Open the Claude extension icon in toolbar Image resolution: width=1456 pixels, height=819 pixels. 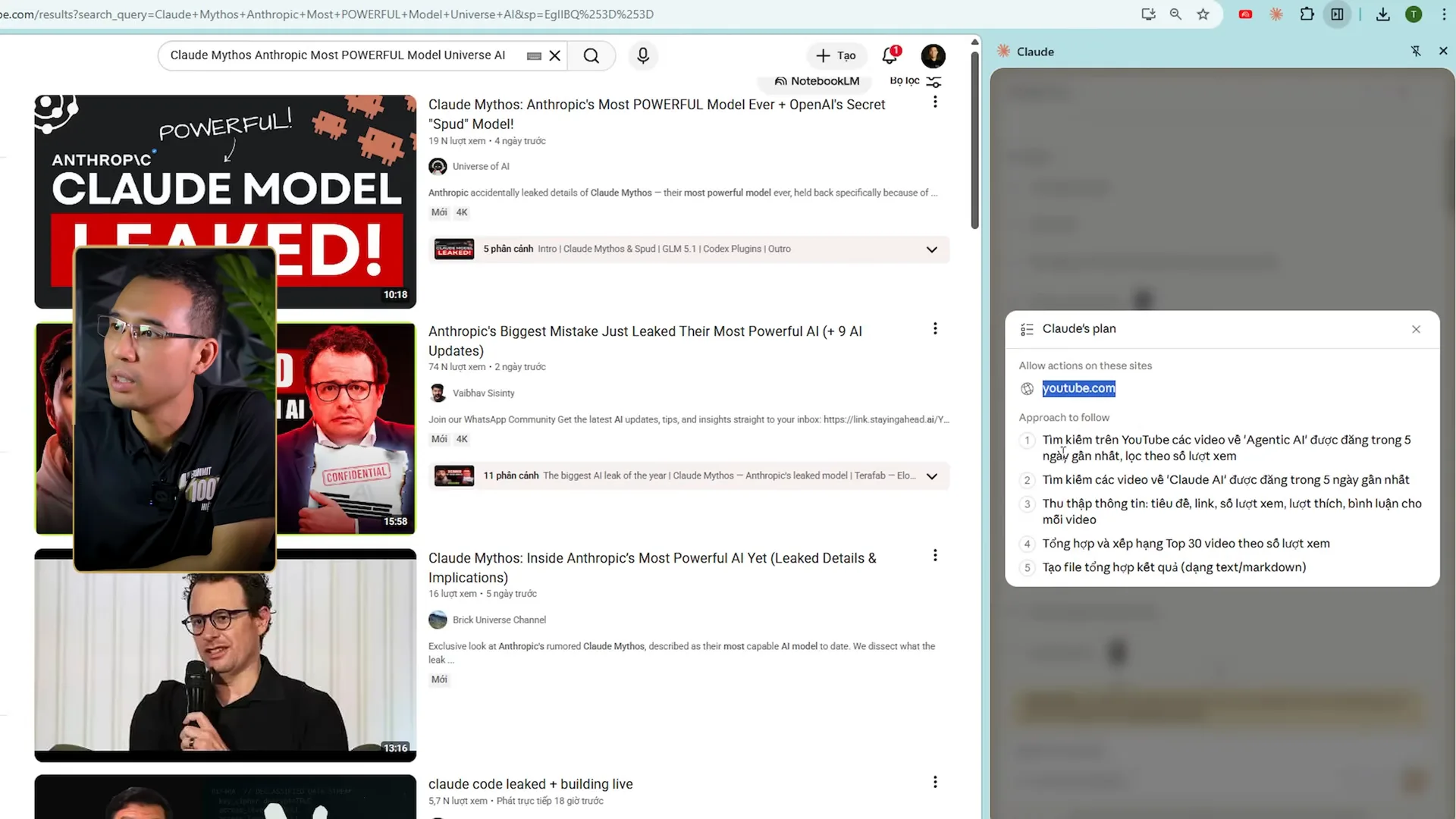[x=1276, y=14]
